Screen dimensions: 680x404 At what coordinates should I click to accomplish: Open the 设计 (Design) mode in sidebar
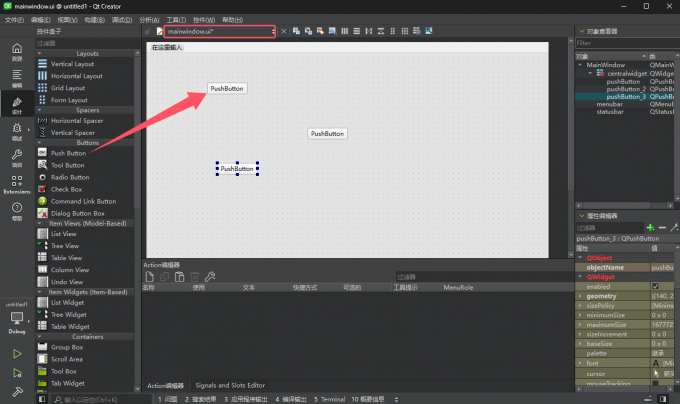click(x=16, y=102)
